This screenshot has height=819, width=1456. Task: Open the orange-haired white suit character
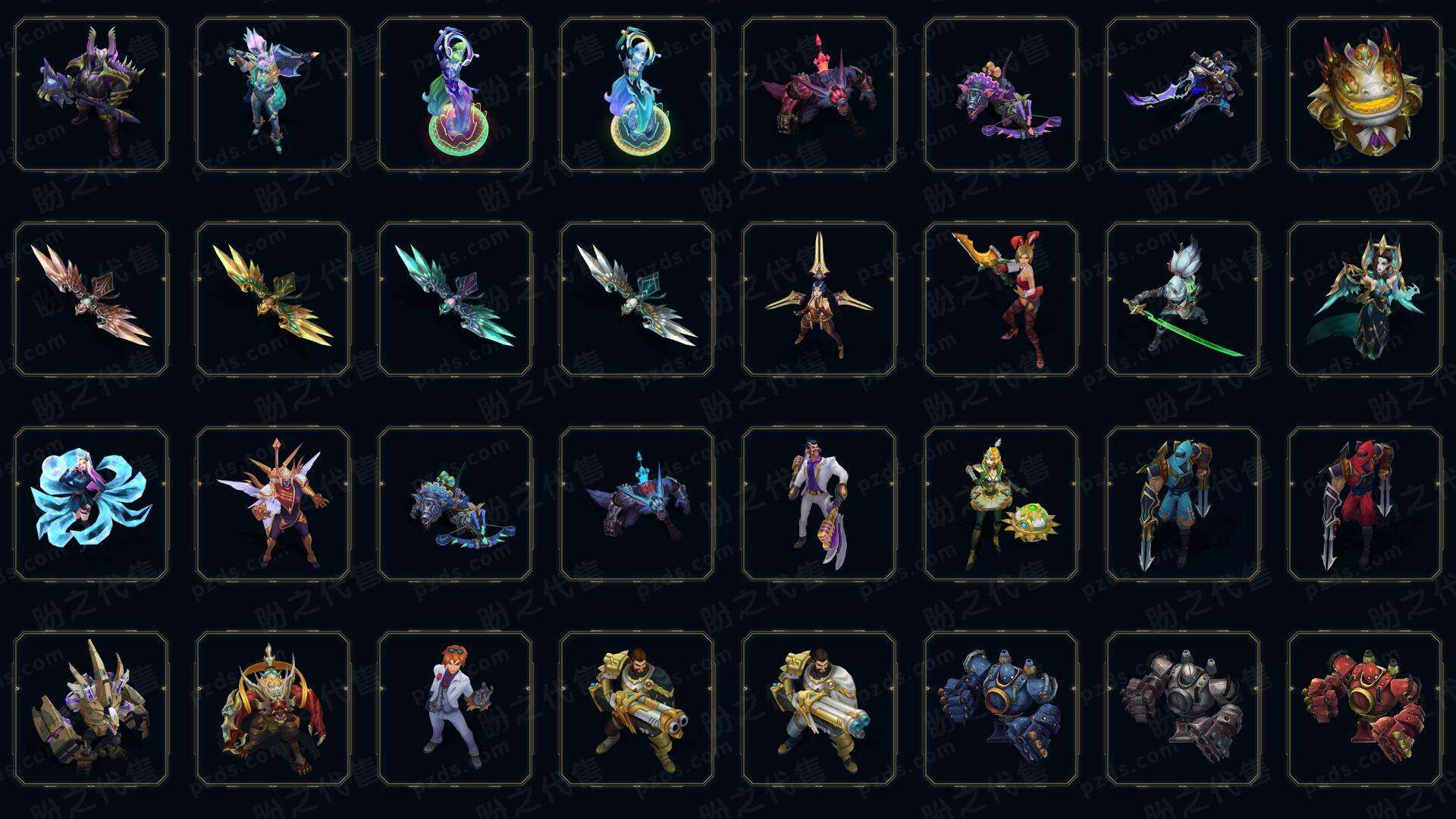click(x=454, y=708)
